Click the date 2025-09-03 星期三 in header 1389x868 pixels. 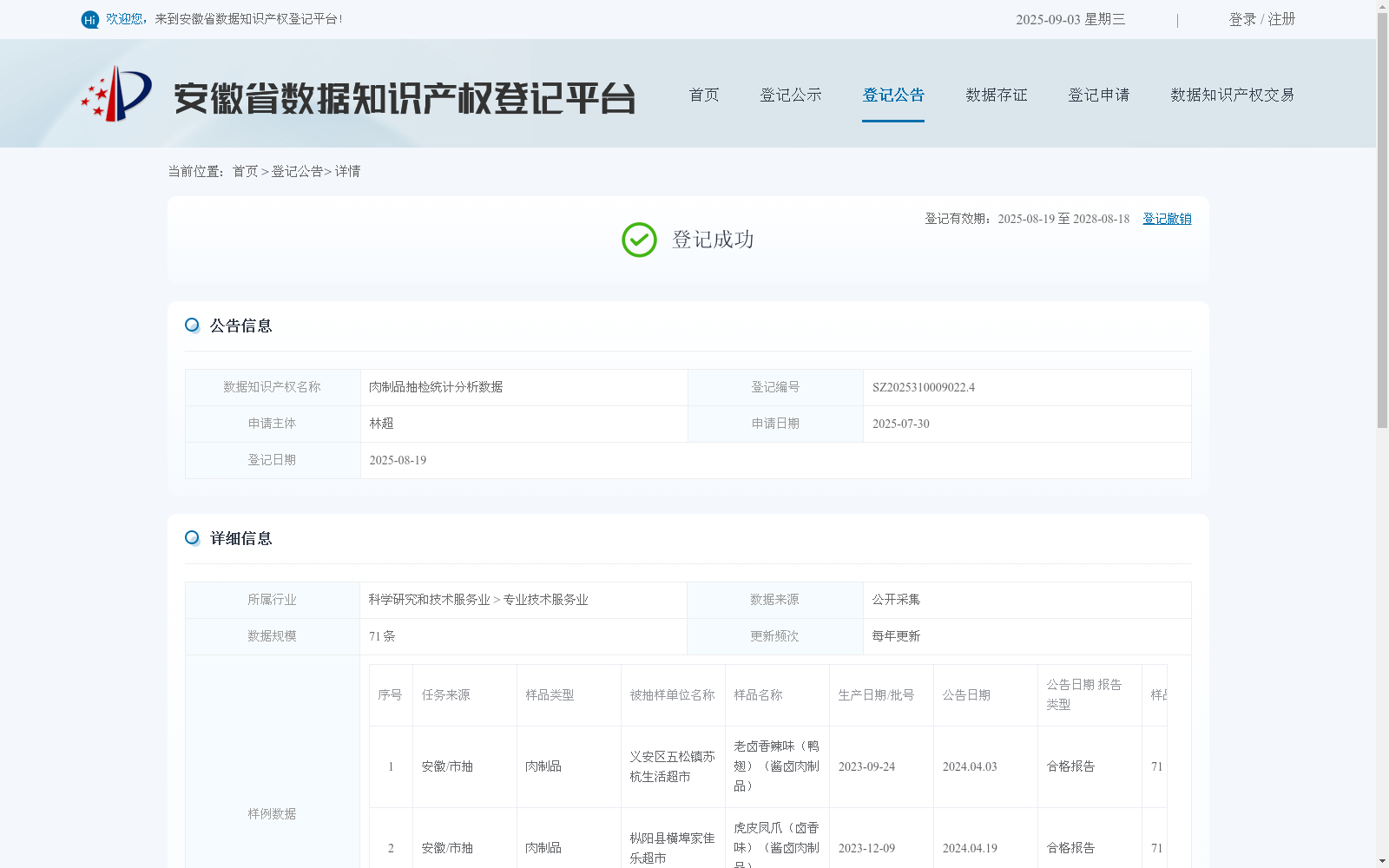pyautogui.click(x=1070, y=19)
